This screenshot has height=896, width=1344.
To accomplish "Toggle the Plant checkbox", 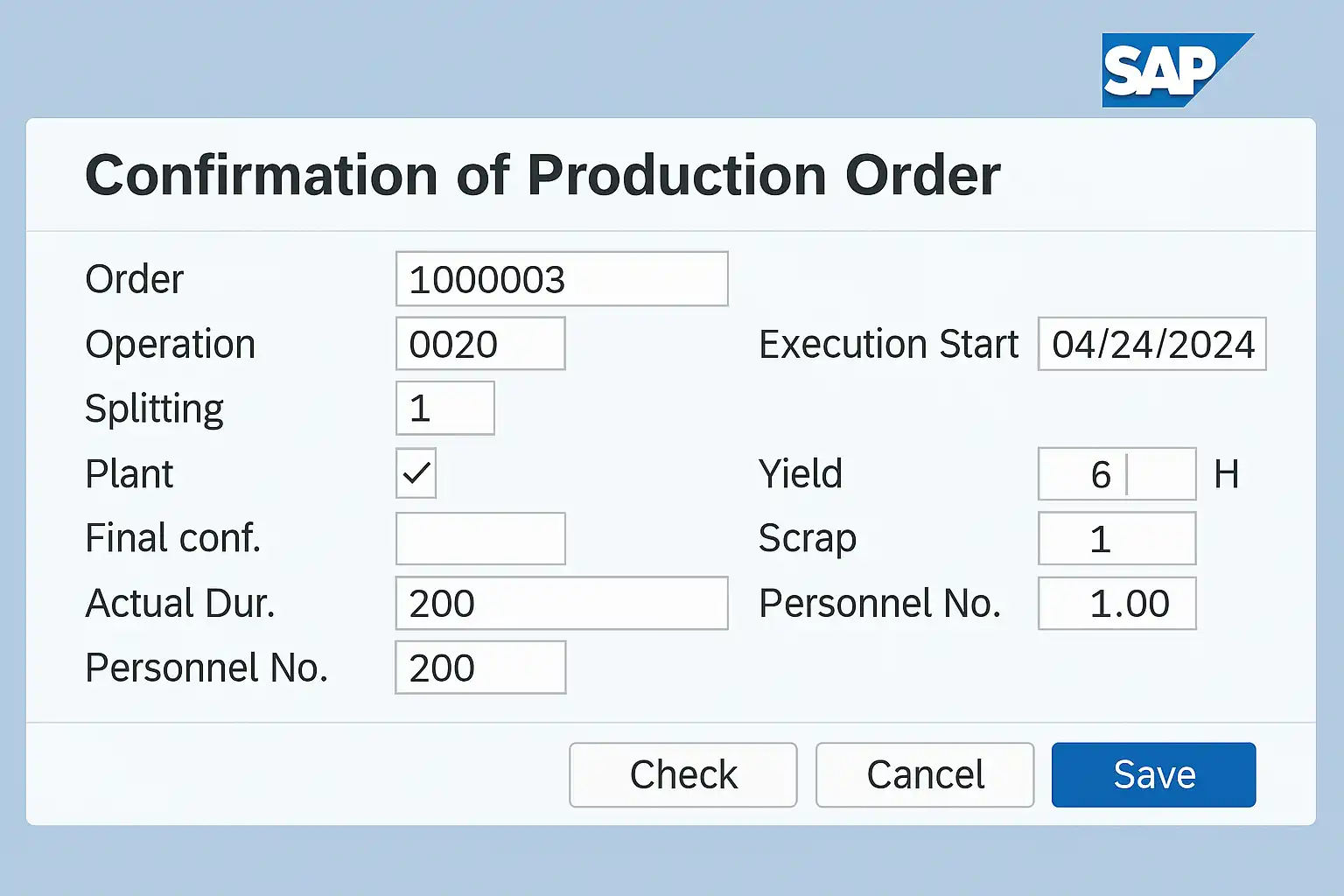I will [416, 473].
